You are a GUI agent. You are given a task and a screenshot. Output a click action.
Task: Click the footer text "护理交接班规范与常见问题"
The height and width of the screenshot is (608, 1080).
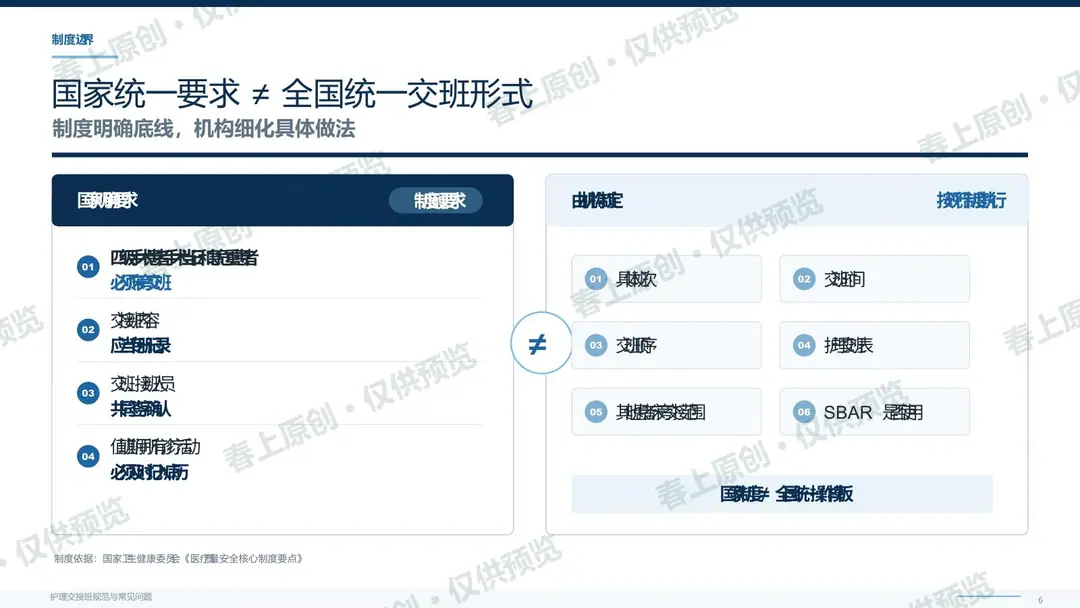click(101, 597)
